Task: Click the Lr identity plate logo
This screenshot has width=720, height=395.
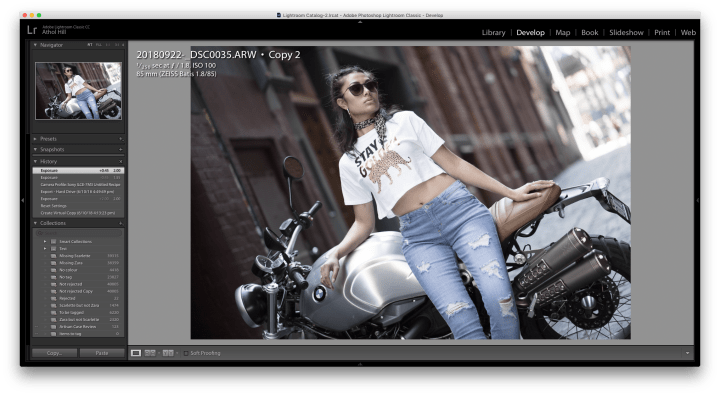Action: pos(32,30)
